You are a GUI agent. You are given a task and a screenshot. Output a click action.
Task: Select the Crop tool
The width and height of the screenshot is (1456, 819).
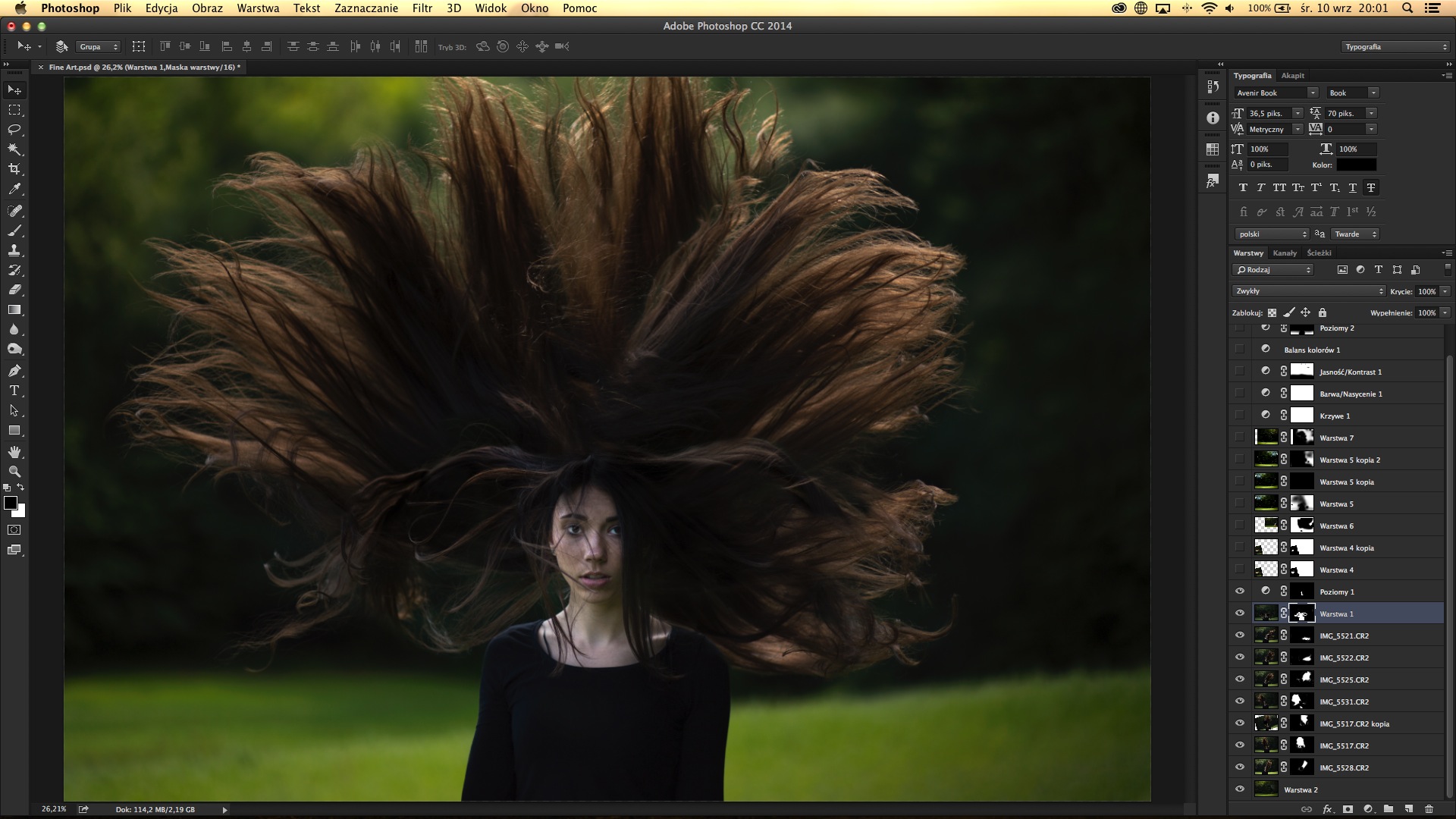(x=14, y=170)
